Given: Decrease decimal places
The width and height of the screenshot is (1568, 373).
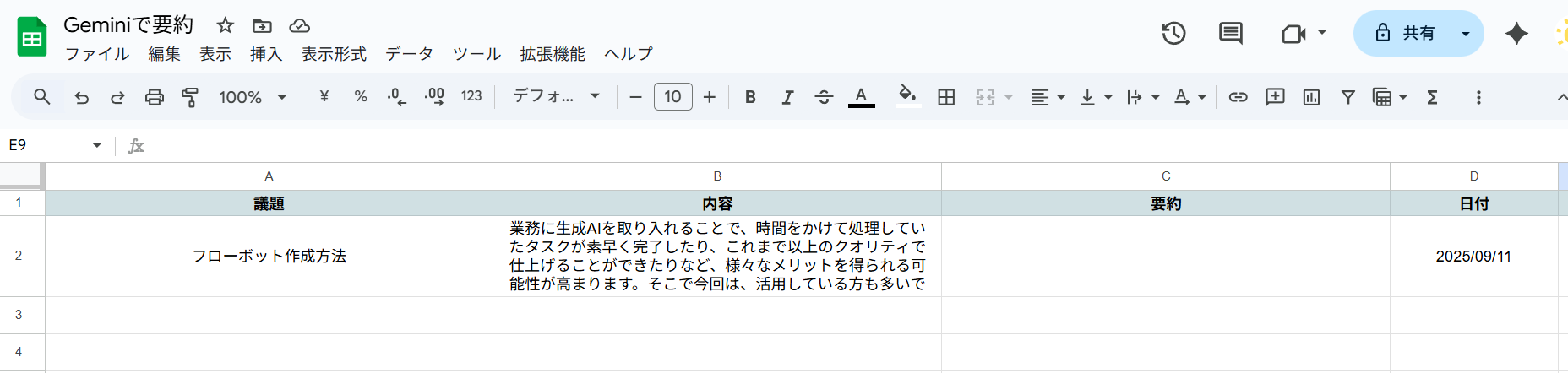Looking at the screenshot, I should point(396,96).
